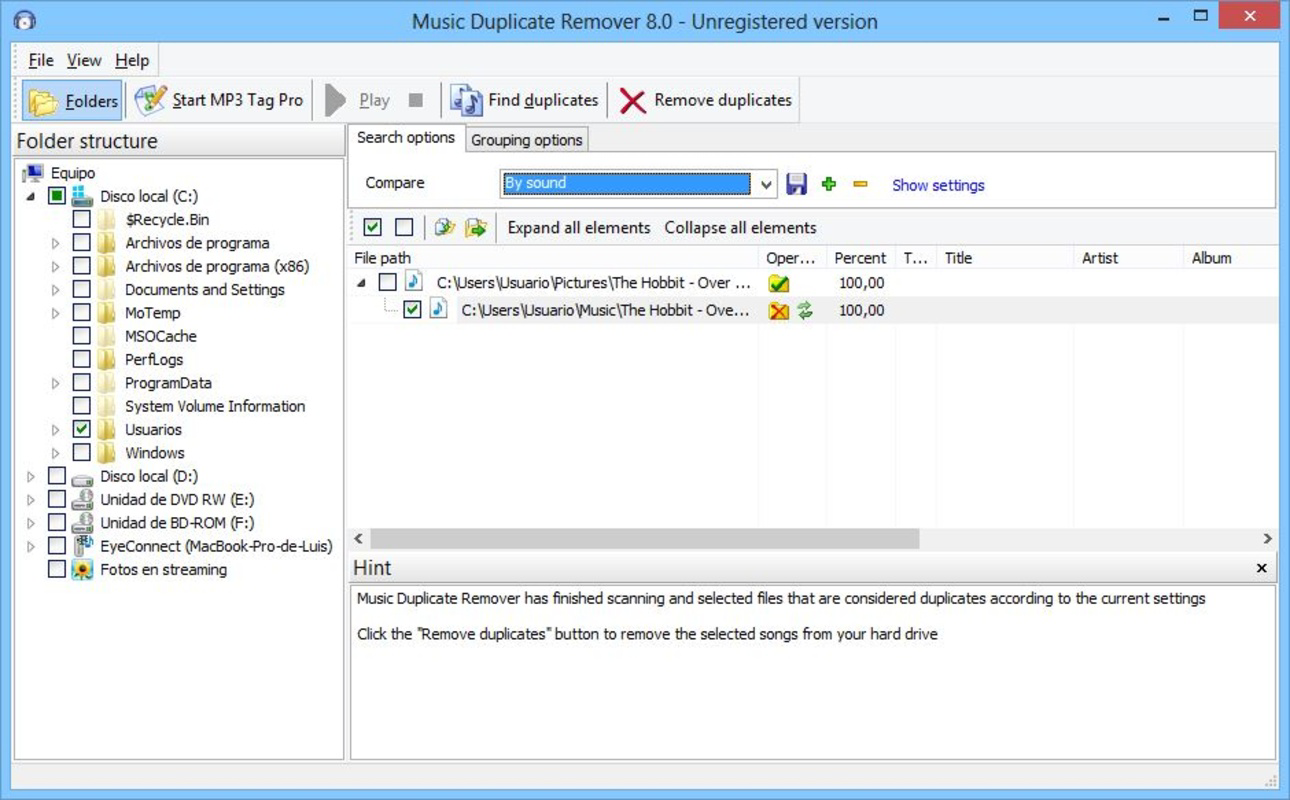Screen dimensions: 1290x800
Task: Open the Compare 'By sound' dropdown
Action: tap(767, 184)
